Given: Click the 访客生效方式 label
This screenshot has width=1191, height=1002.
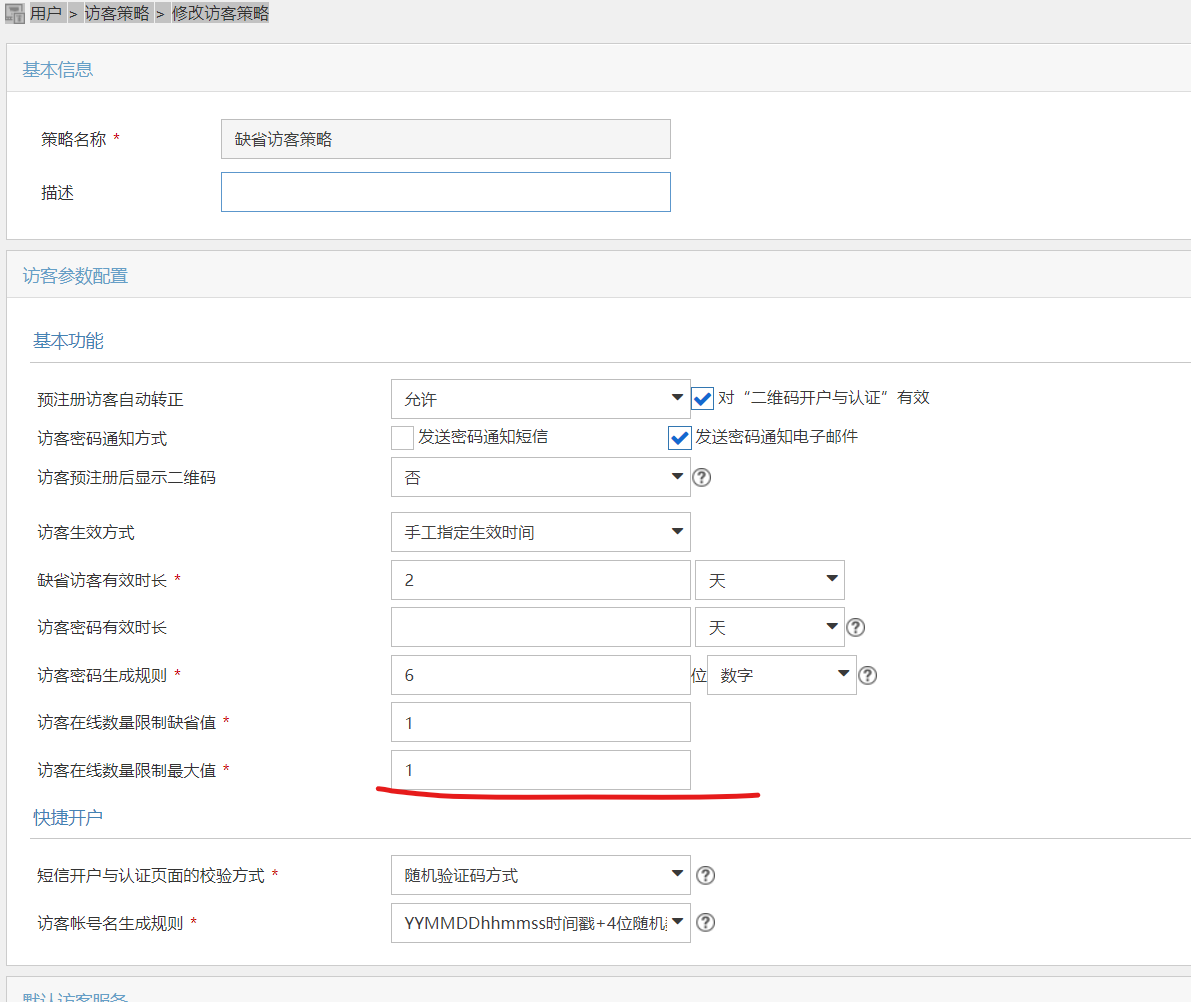Looking at the screenshot, I should (x=86, y=533).
